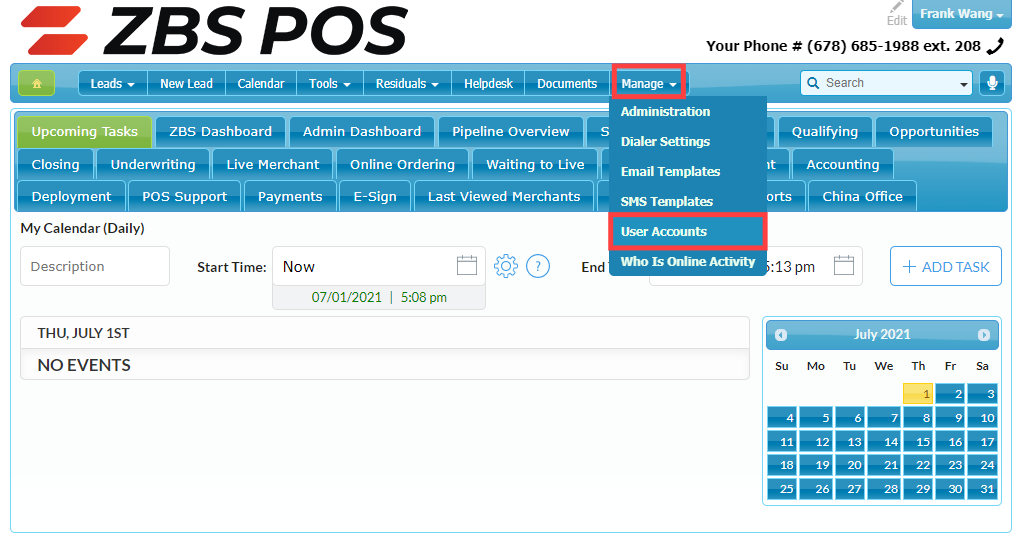Click the phone handset icon

tap(995, 46)
